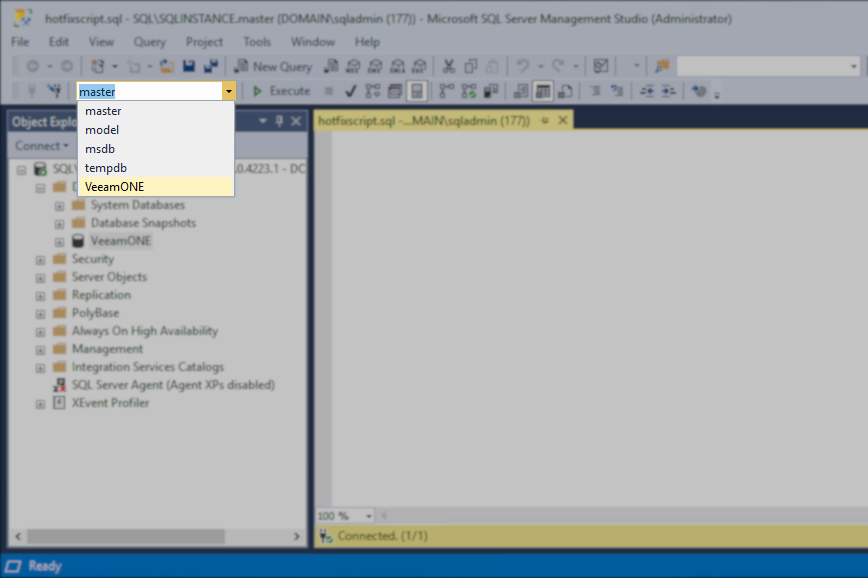Open the Query menu
The image size is (868, 578).
coord(149,42)
